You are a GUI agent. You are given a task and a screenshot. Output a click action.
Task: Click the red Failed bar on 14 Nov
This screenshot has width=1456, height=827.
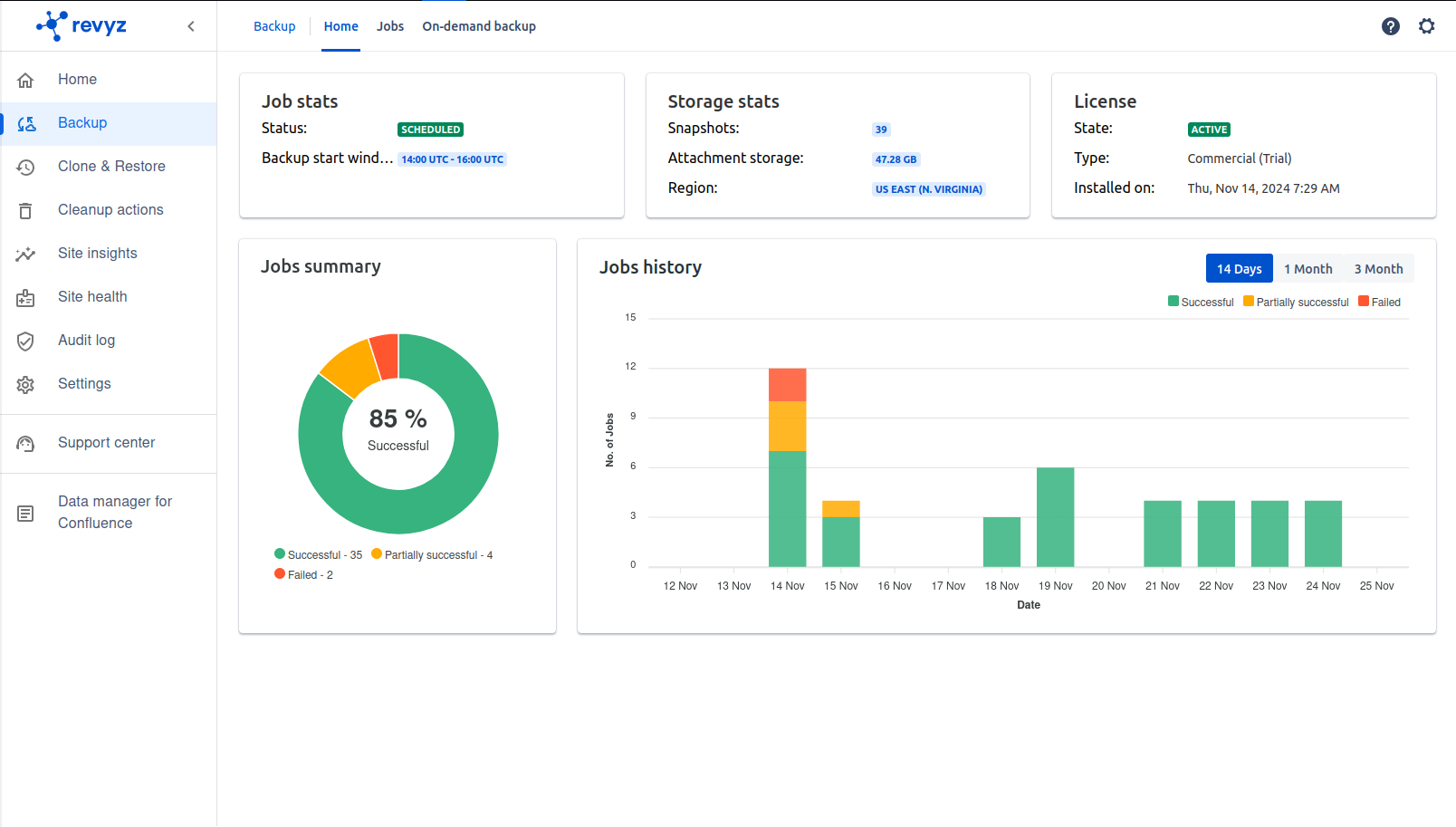coord(787,385)
